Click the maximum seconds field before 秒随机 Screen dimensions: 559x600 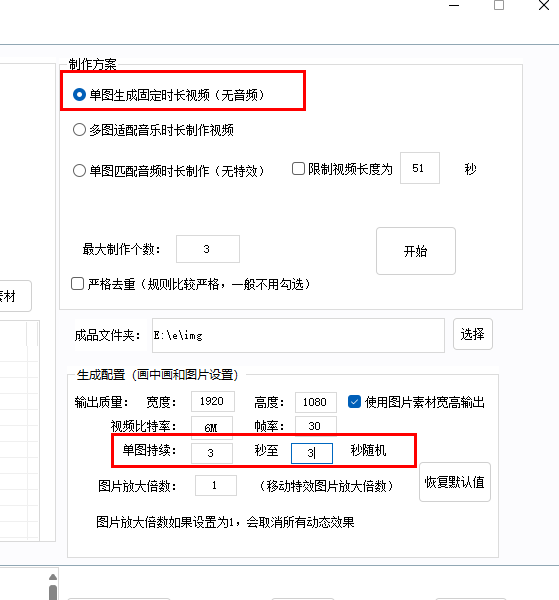click(312, 453)
